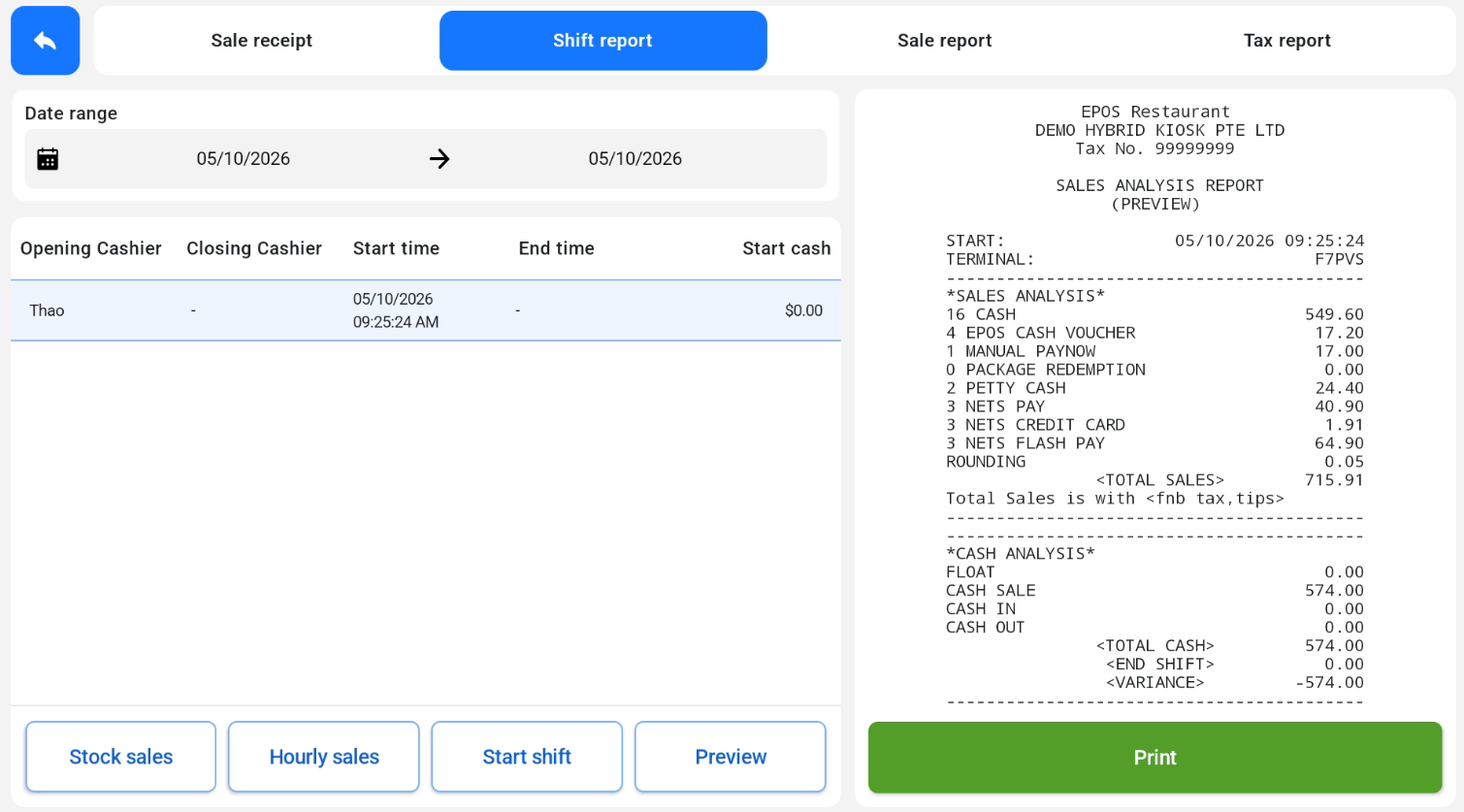Select the Shift report tab

[602, 41]
